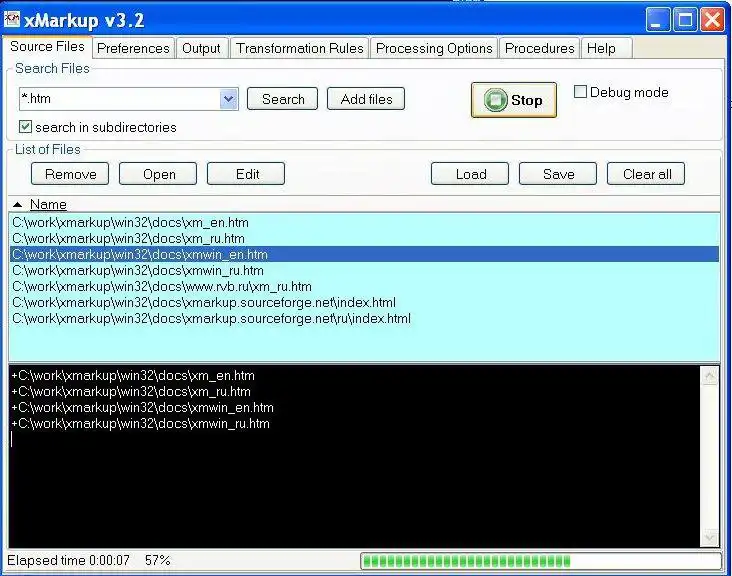732x576 pixels.
Task: Click the Search button
Action: point(282,99)
